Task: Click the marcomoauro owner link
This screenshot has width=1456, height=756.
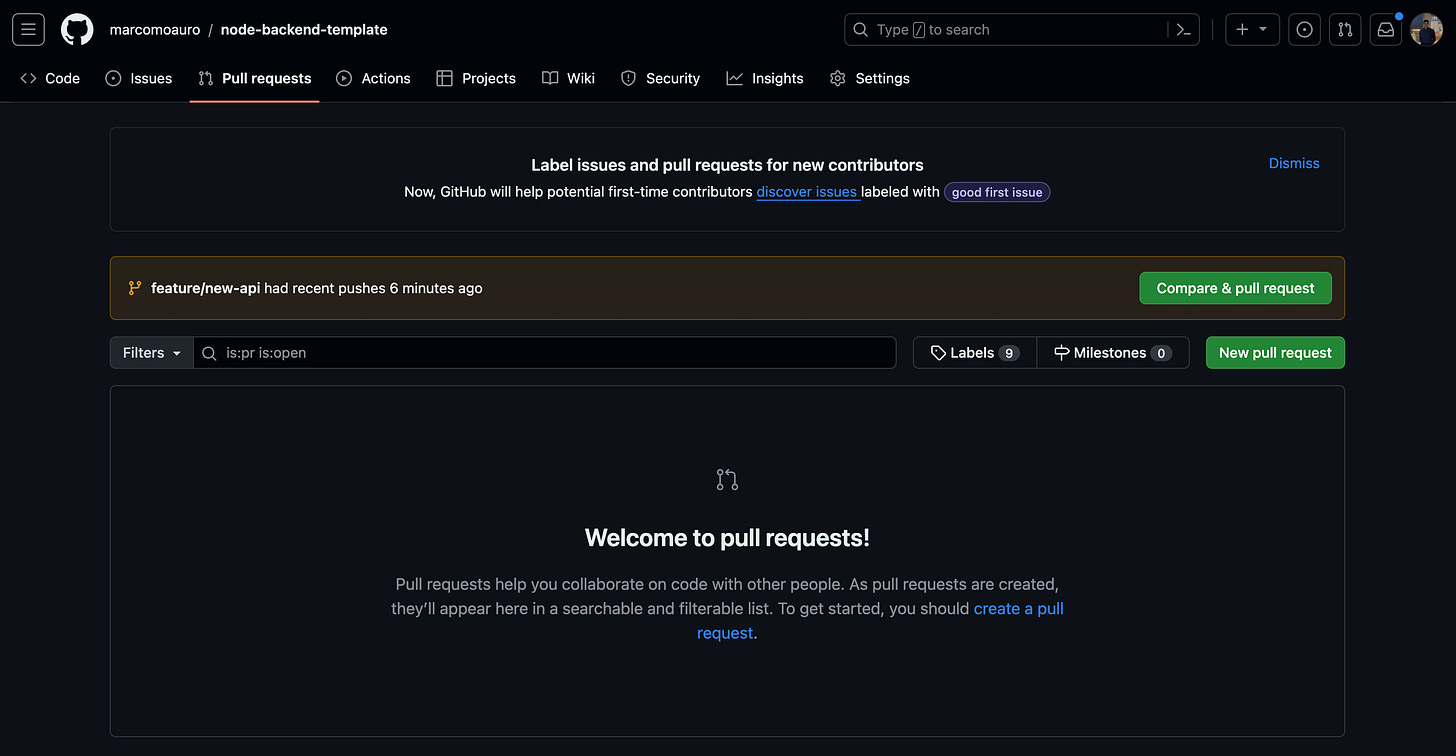Action: coord(154,30)
